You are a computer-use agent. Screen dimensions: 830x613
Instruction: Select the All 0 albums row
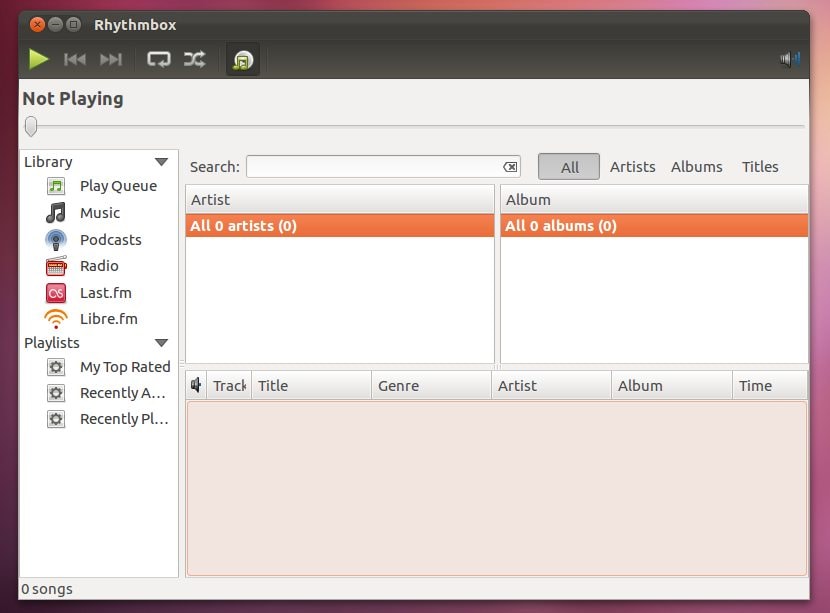click(654, 226)
